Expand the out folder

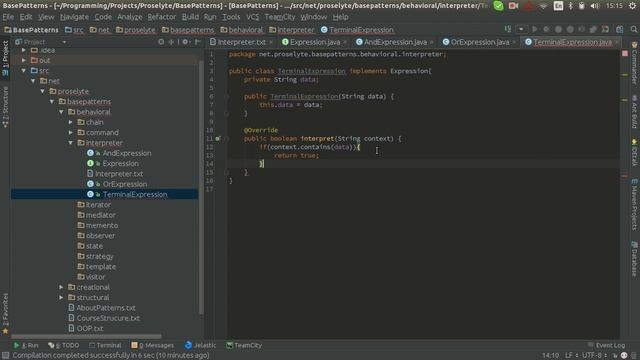(x=24, y=60)
